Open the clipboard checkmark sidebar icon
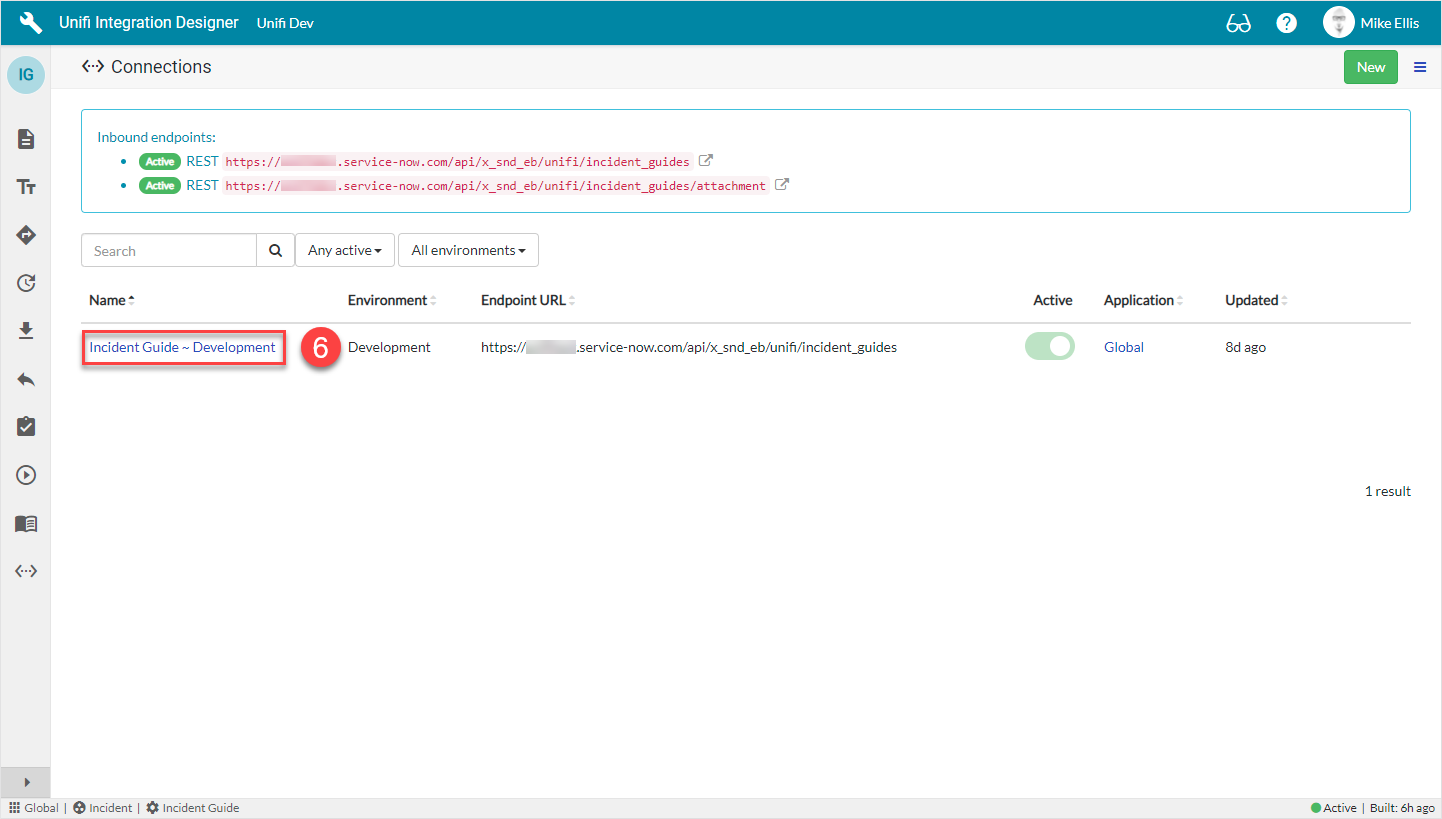The height and width of the screenshot is (819, 1442). pos(26,427)
